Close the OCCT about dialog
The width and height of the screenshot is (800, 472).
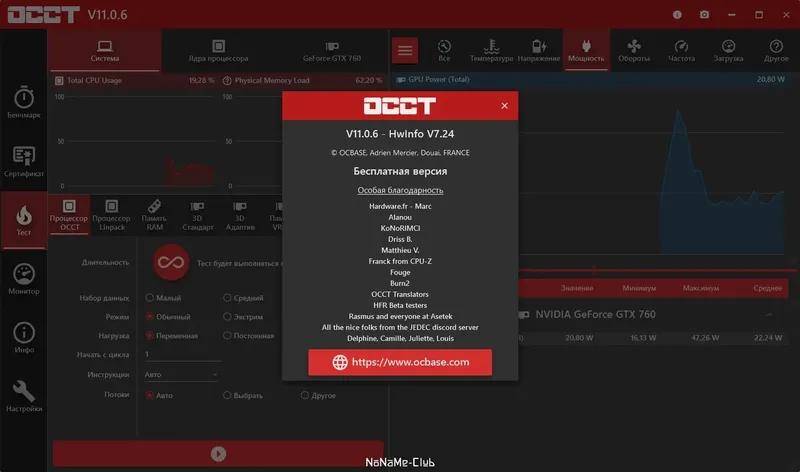505,106
